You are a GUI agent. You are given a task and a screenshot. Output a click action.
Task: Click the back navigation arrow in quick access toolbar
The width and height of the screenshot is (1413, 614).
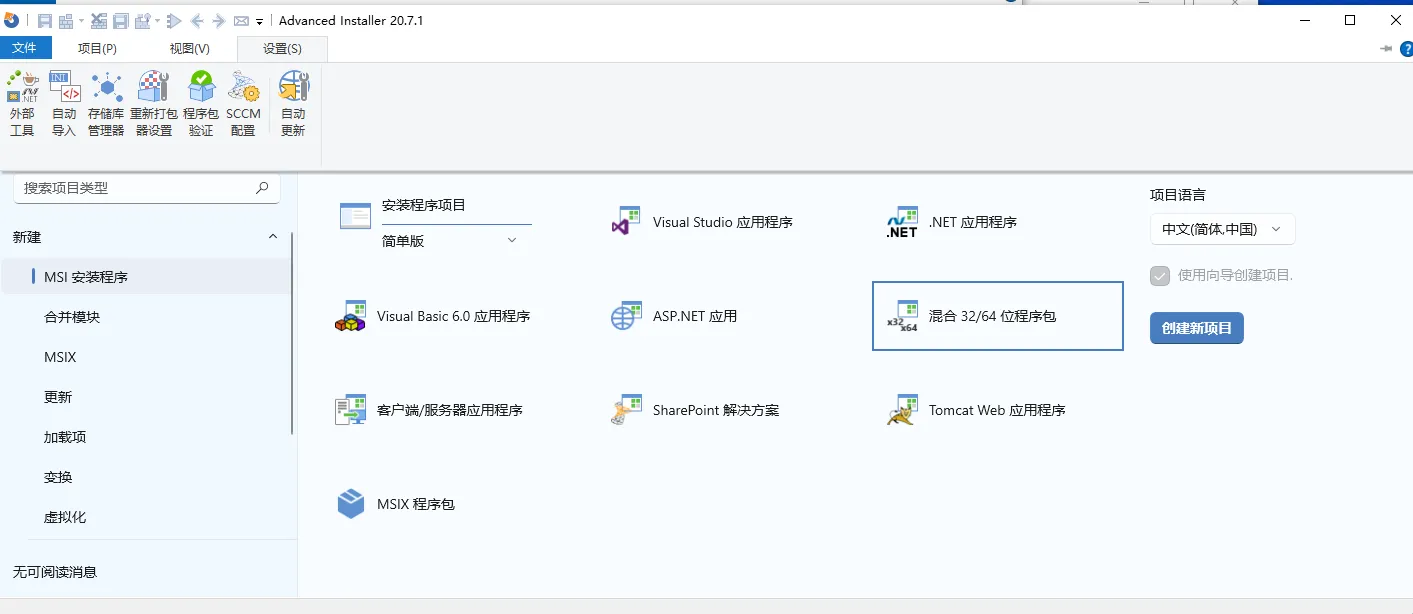tap(196, 19)
